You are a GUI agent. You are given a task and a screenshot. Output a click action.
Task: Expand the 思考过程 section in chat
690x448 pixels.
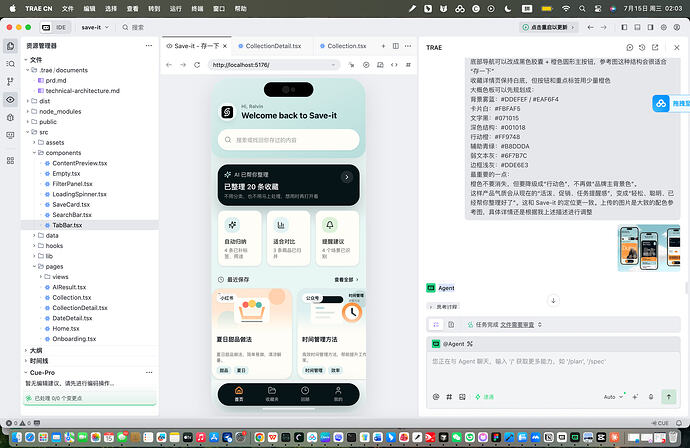443,307
